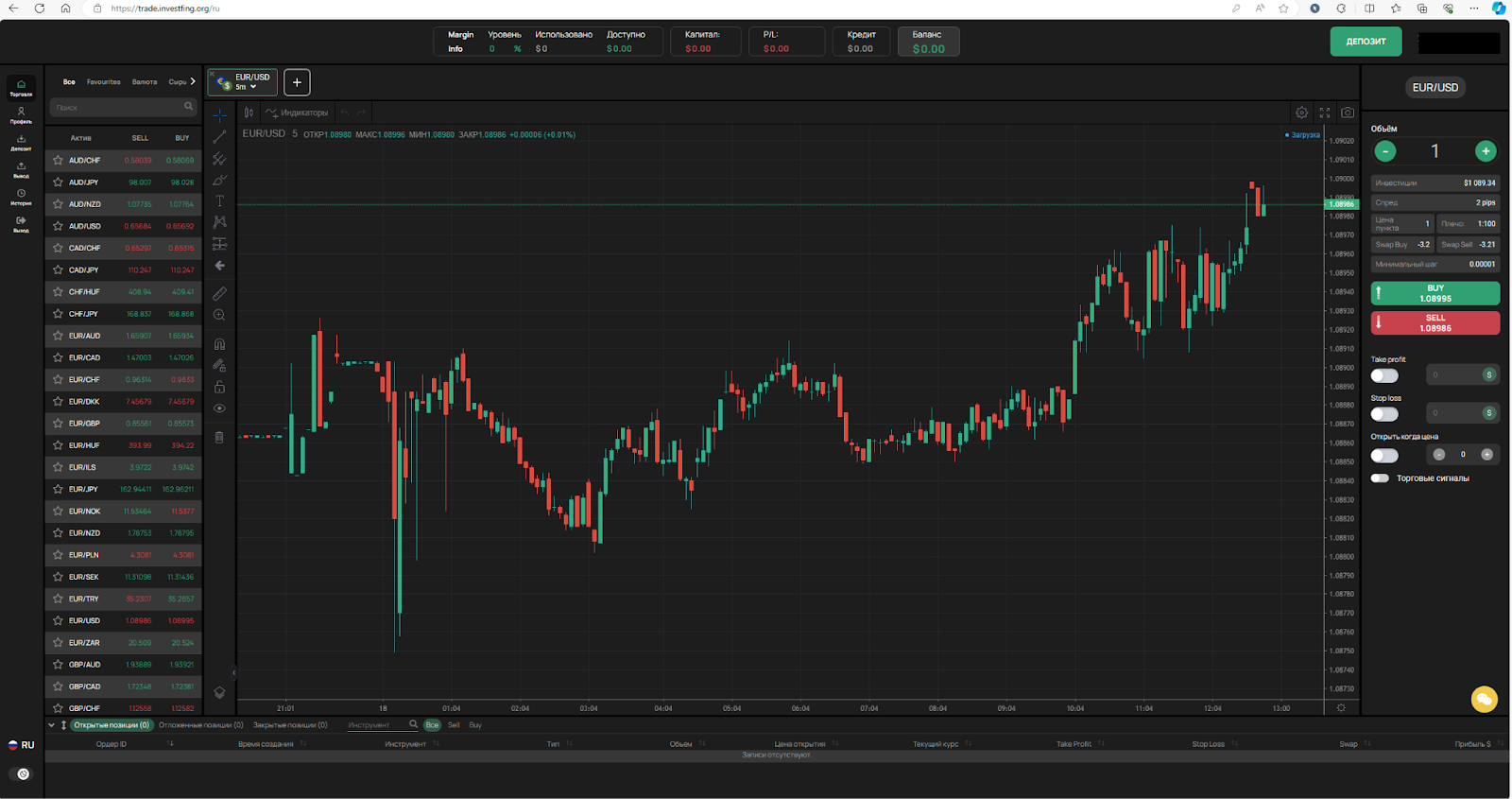Take a chart snapshot with camera icon
The height and width of the screenshot is (799, 1512).
1348,113
